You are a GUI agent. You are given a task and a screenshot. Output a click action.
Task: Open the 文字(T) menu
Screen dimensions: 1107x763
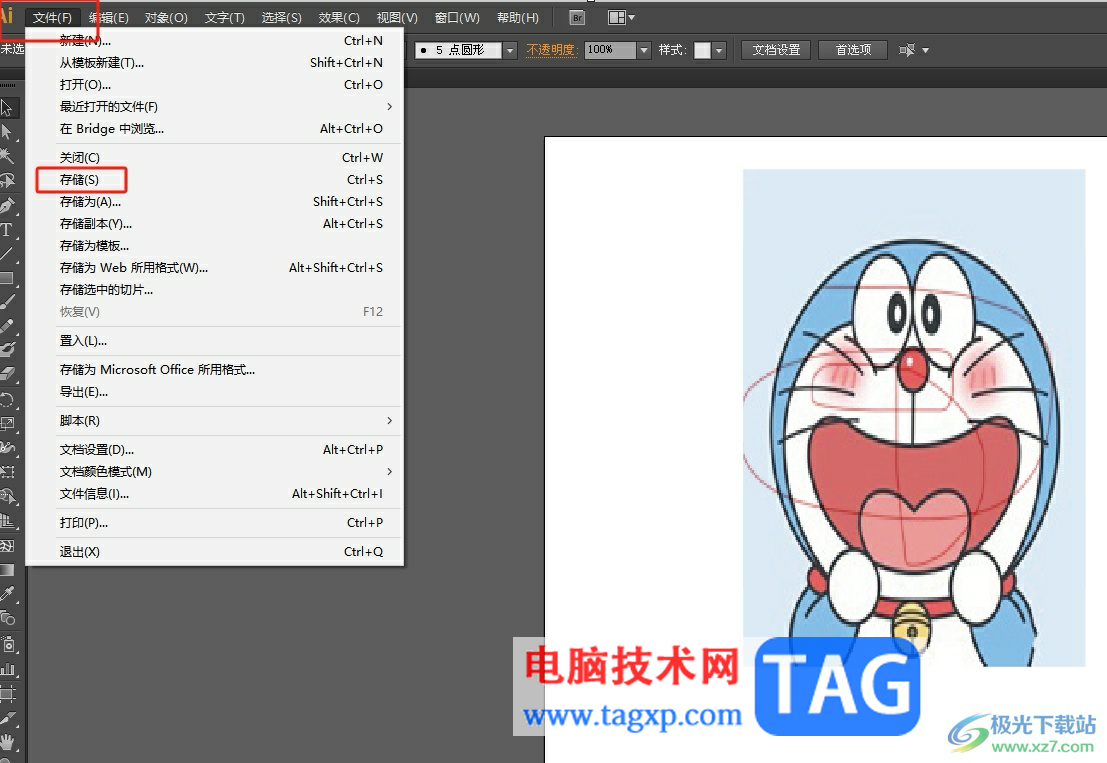point(225,18)
